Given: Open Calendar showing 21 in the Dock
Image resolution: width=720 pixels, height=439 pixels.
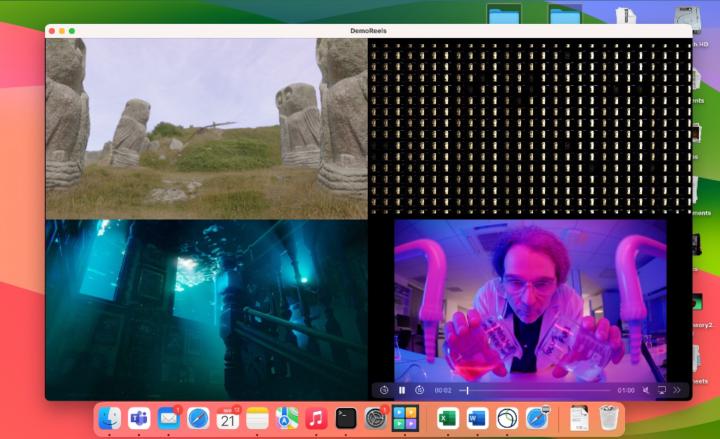Looking at the screenshot, I should click(x=228, y=418).
